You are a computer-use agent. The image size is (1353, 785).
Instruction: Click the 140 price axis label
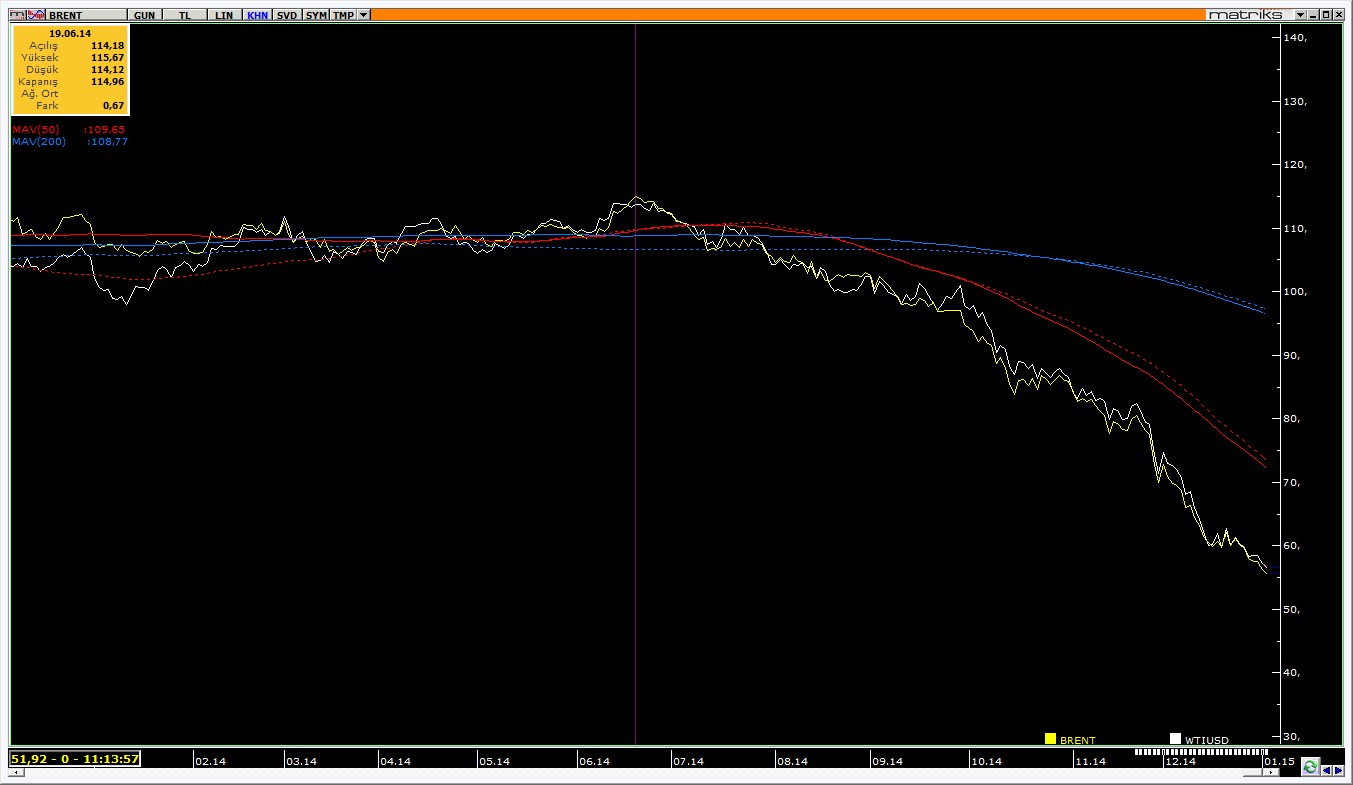pos(1295,37)
